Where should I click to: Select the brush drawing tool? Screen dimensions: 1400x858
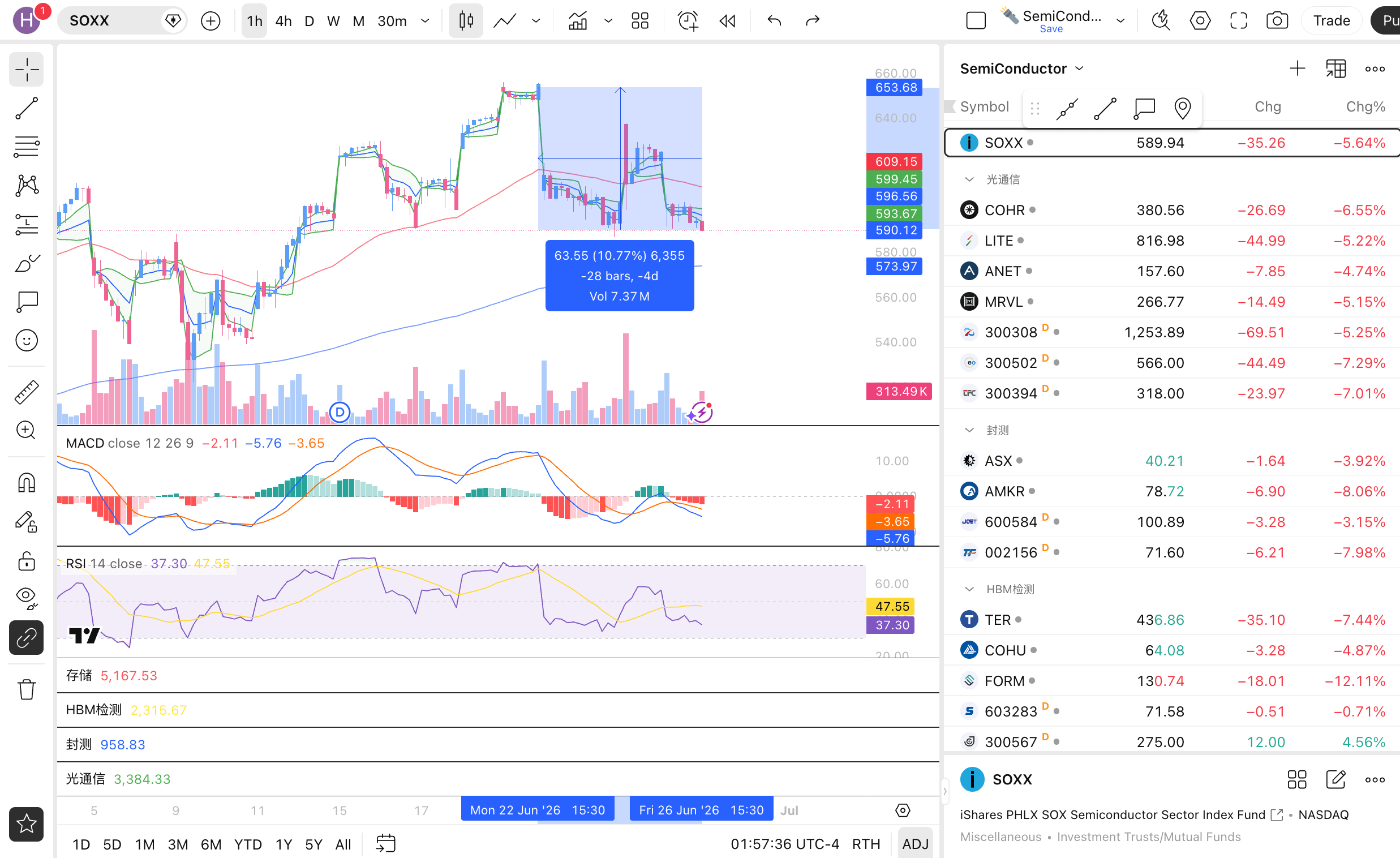click(26, 263)
